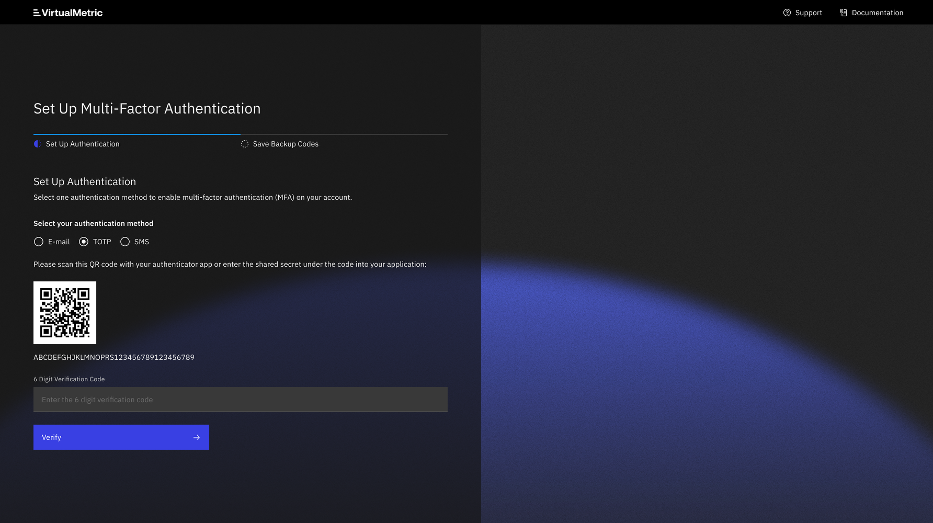Click the VirtualMetric logo
This screenshot has width=933, height=523.
click(x=68, y=12)
